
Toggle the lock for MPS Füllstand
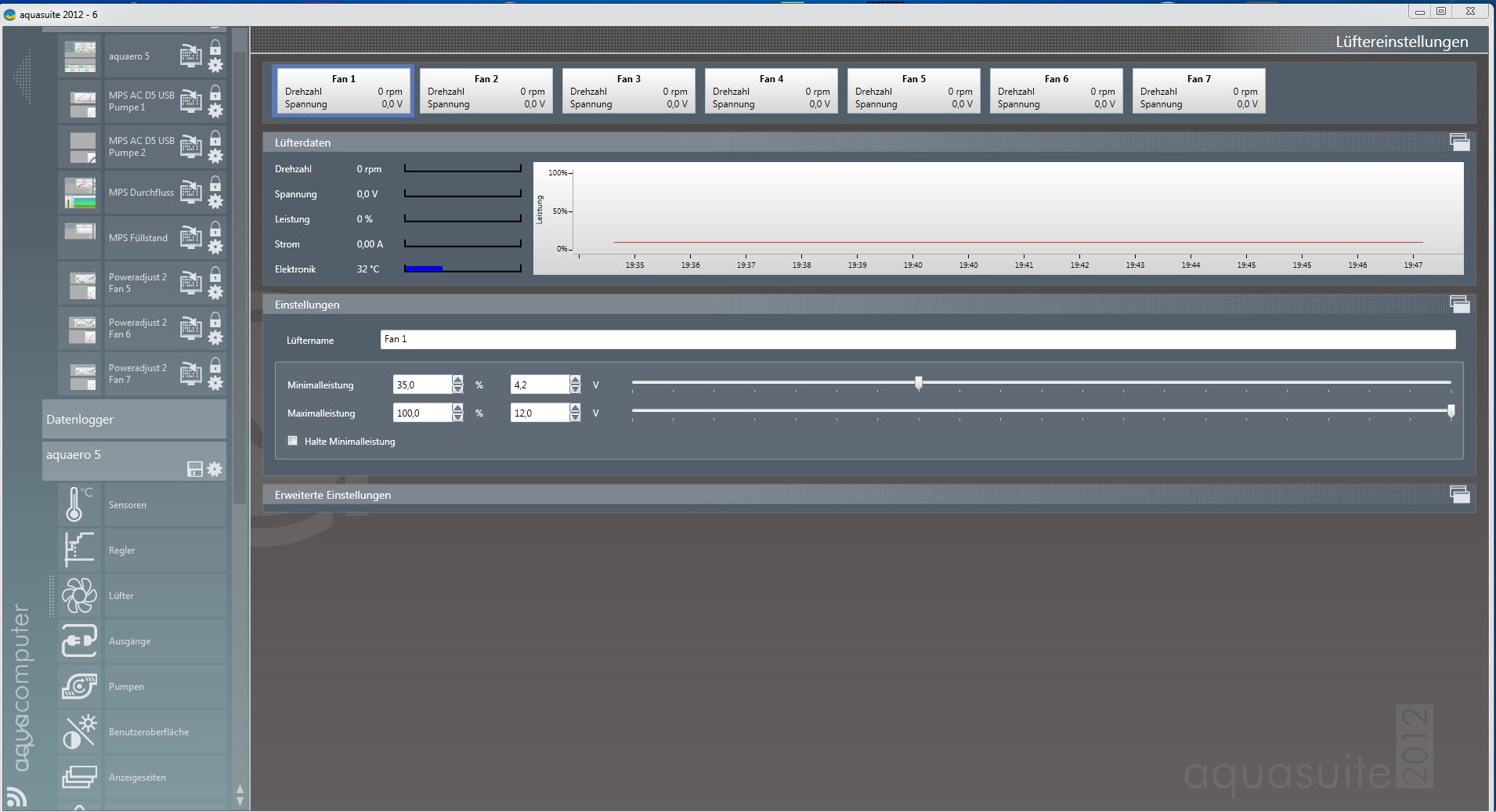(215, 229)
